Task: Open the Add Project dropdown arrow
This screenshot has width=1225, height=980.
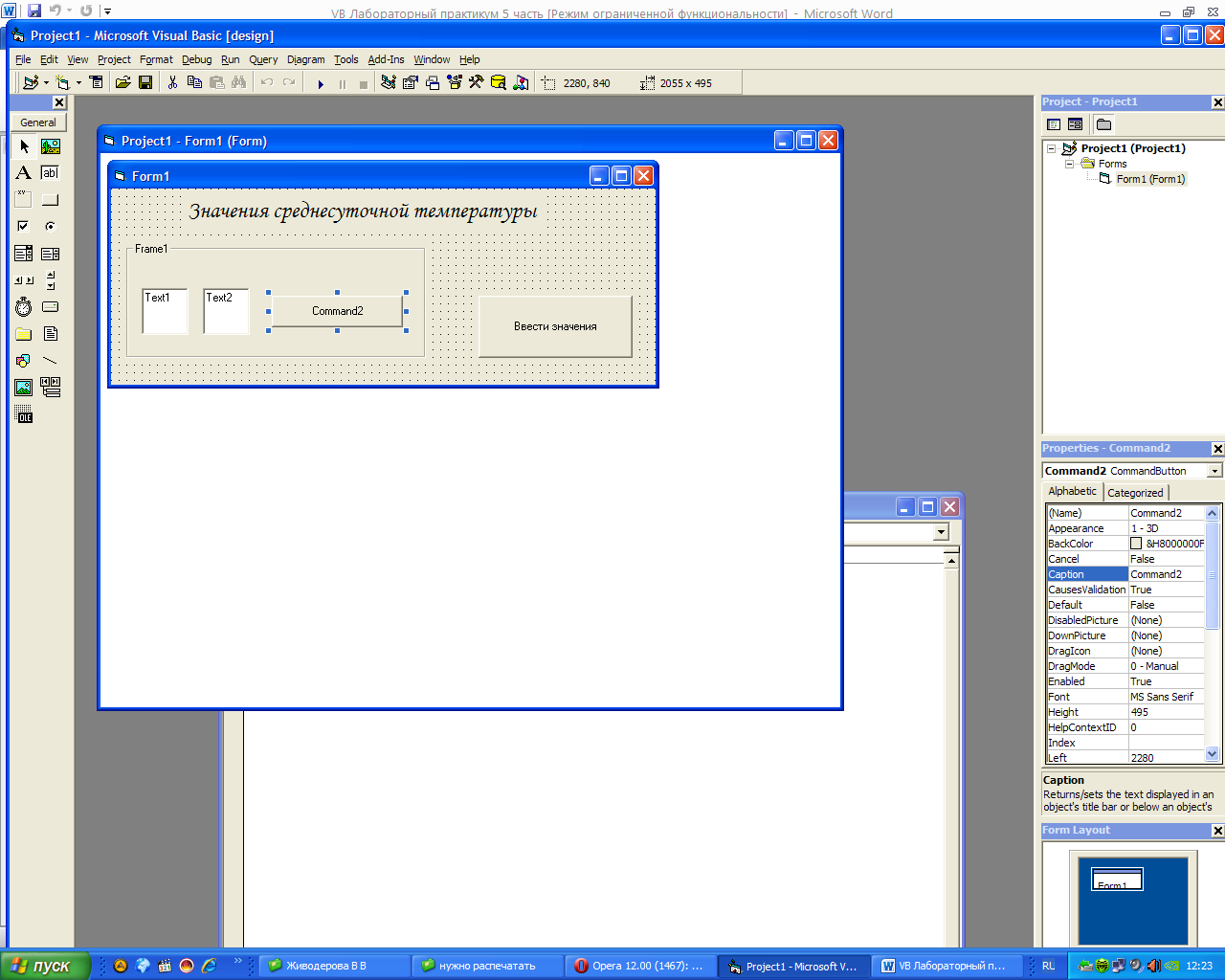Action: [x=46, y=83]
